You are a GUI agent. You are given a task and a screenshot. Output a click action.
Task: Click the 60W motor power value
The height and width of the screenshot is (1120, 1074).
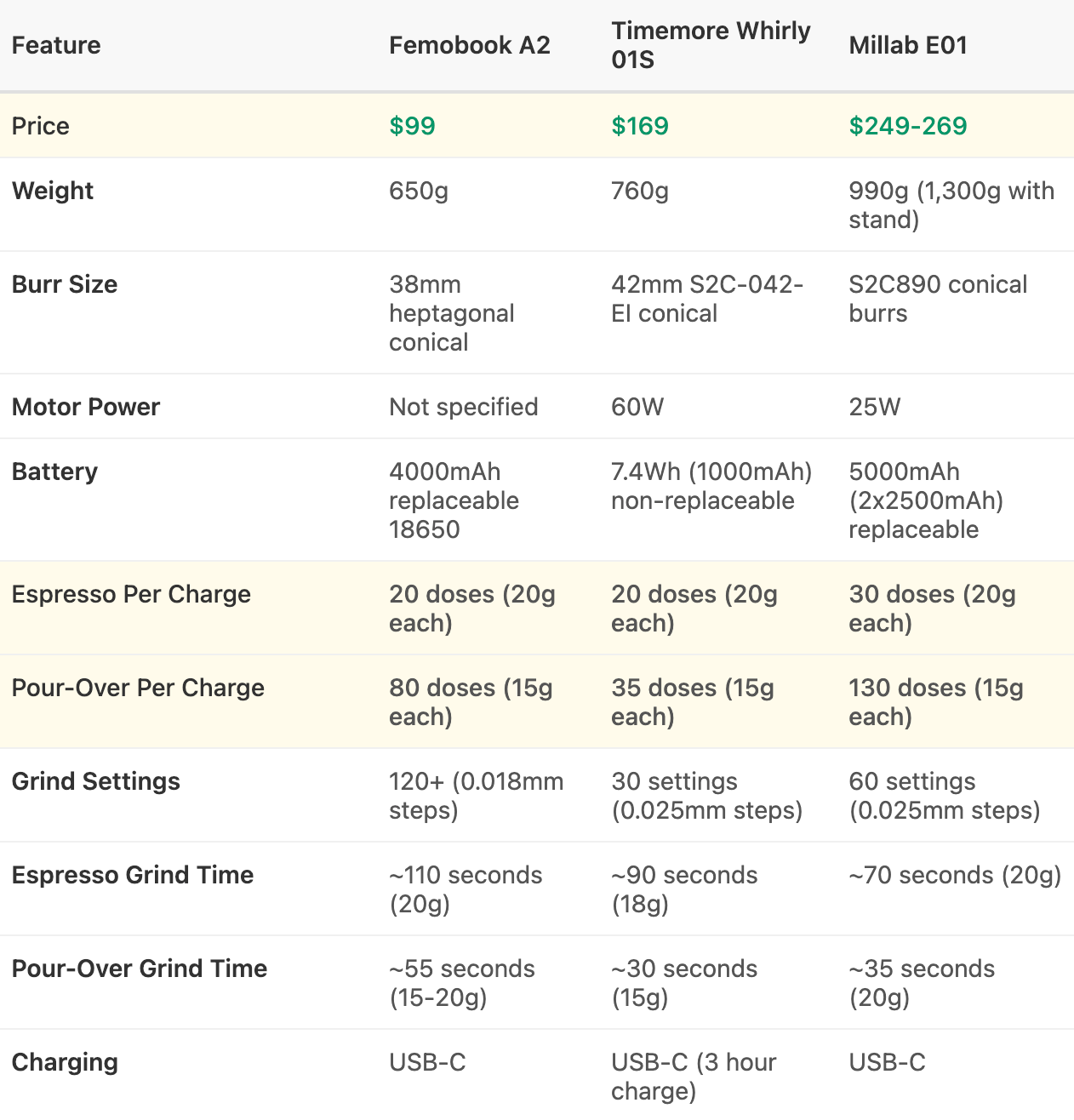pos(637,407)
